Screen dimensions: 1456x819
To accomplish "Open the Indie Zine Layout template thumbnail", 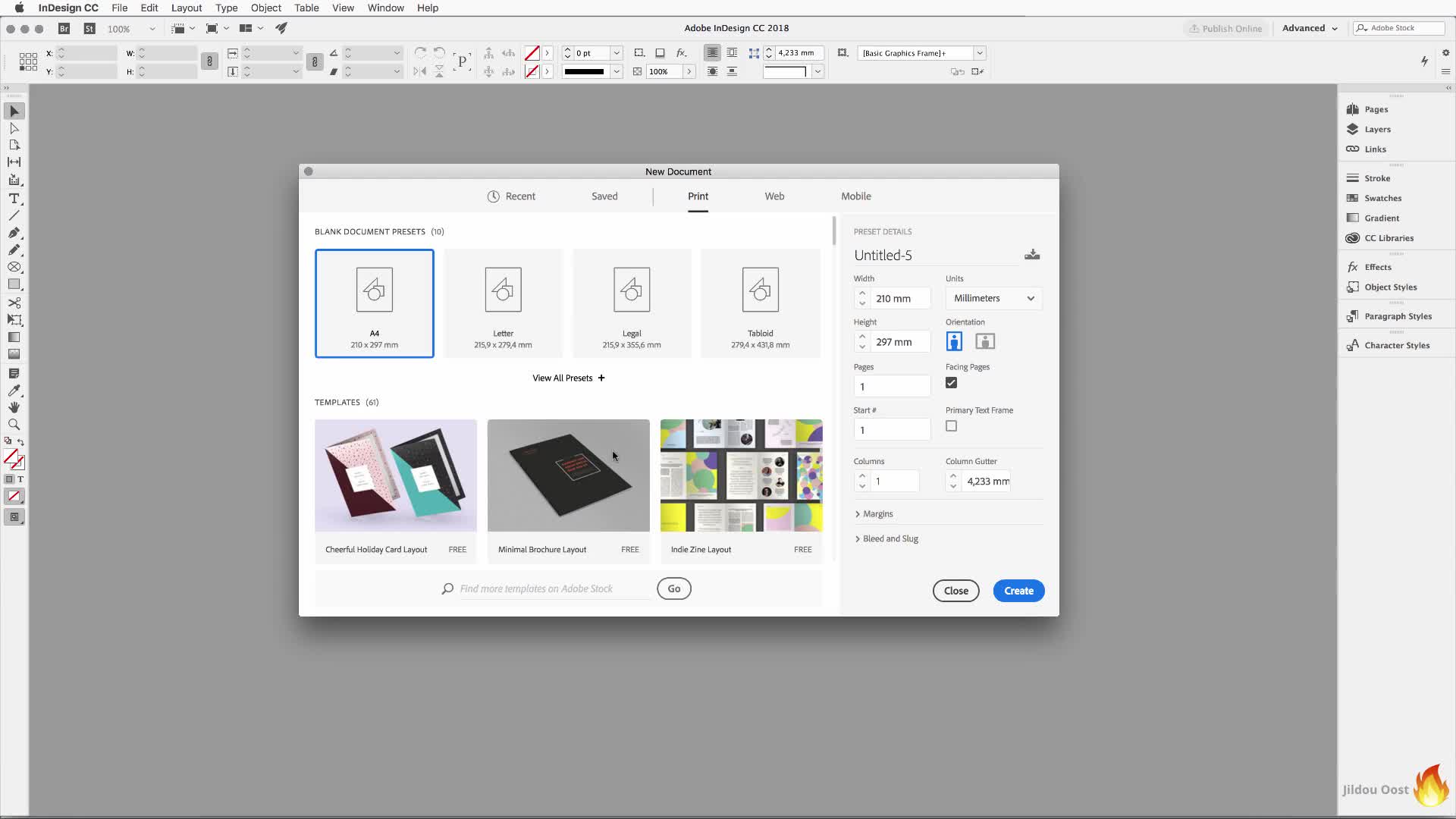I will [741, 475].
